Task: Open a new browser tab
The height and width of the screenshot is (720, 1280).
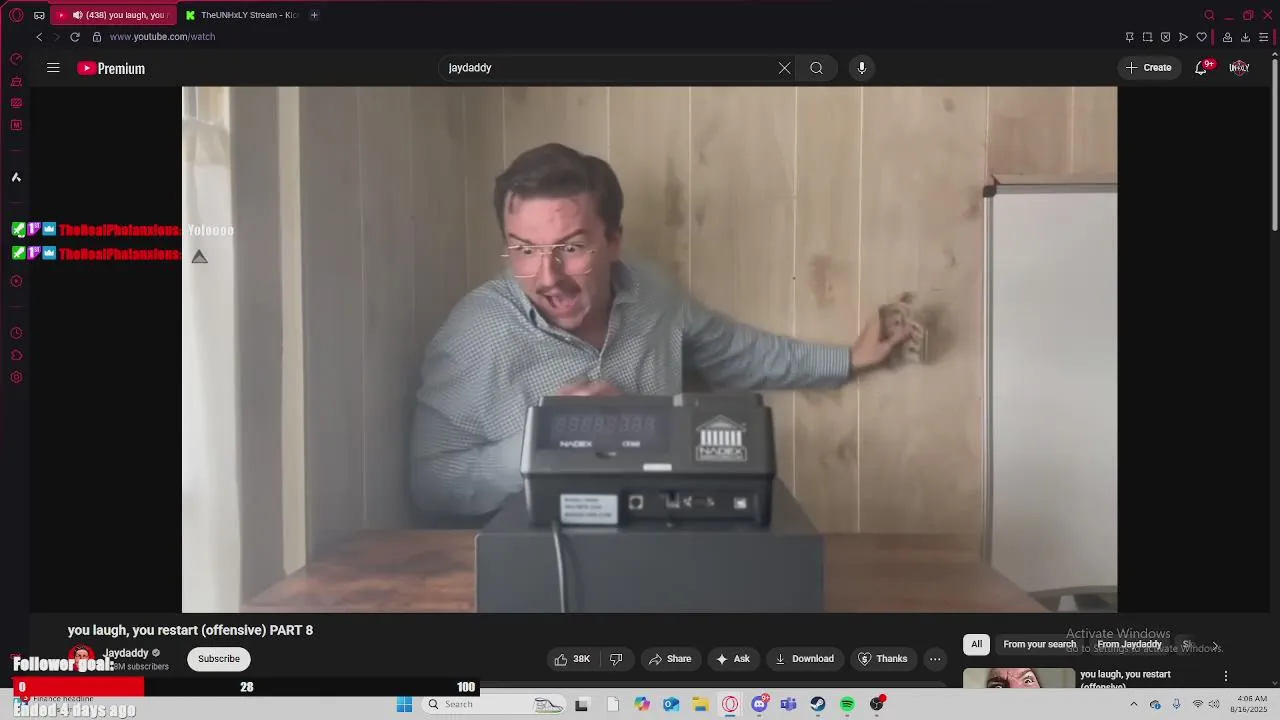Action: click(314, 15)
